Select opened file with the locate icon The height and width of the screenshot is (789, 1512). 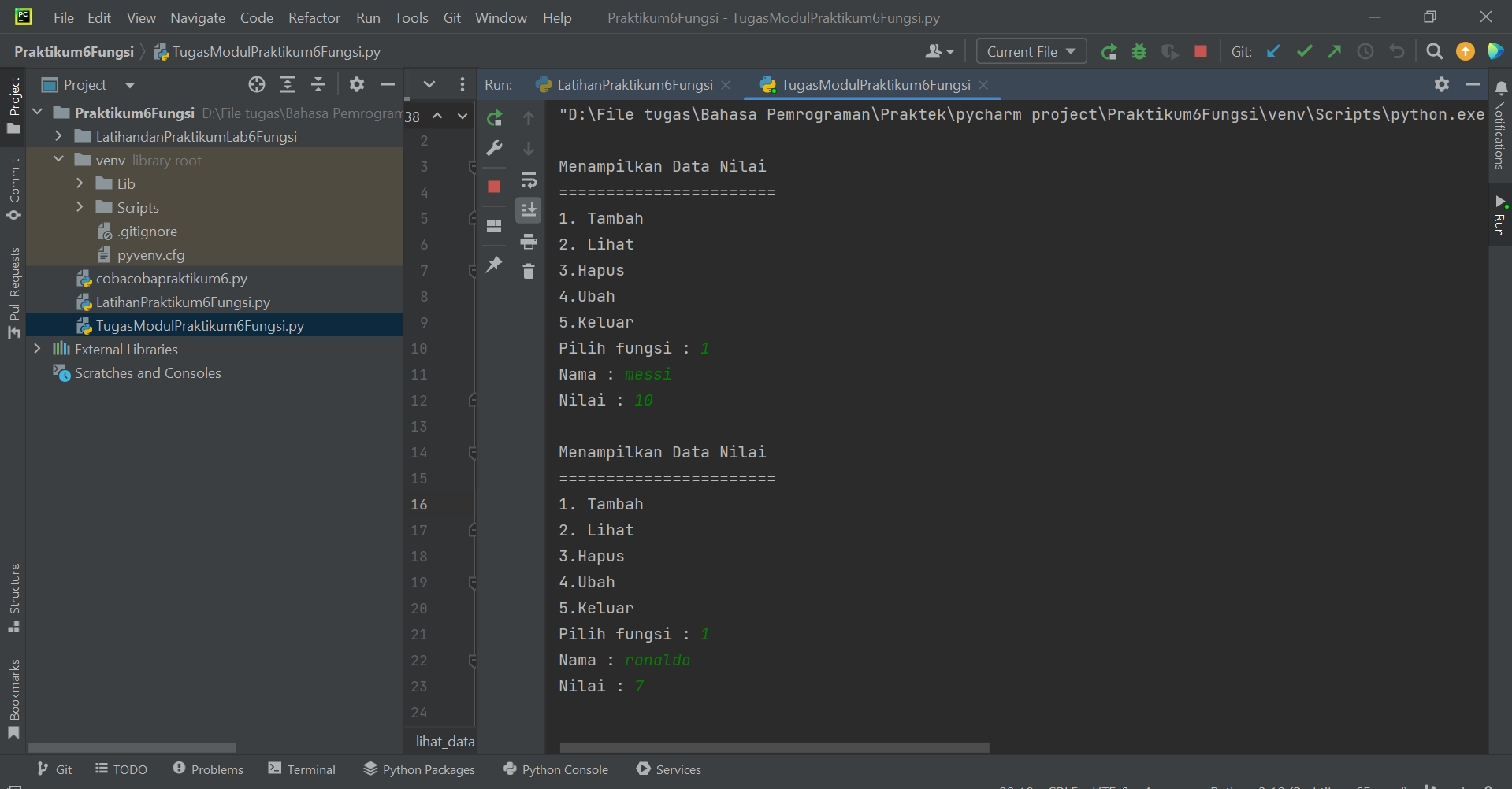pos(256,84)
